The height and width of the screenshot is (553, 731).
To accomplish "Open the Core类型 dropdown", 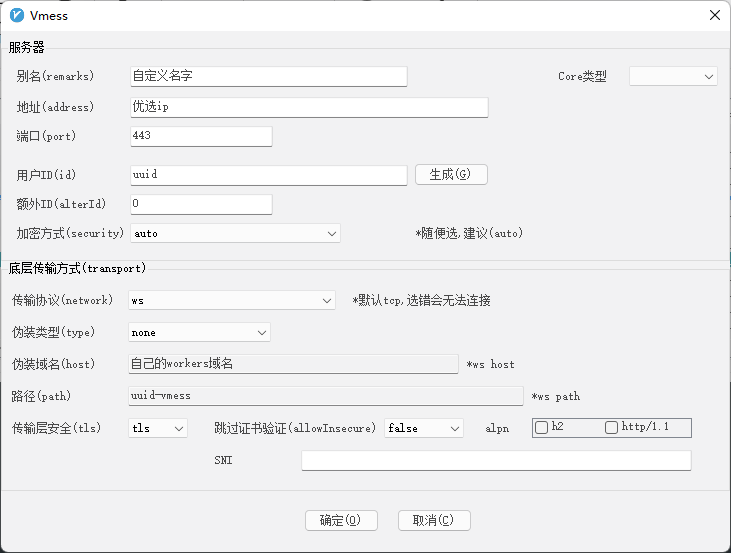I will tap(673, 76).
